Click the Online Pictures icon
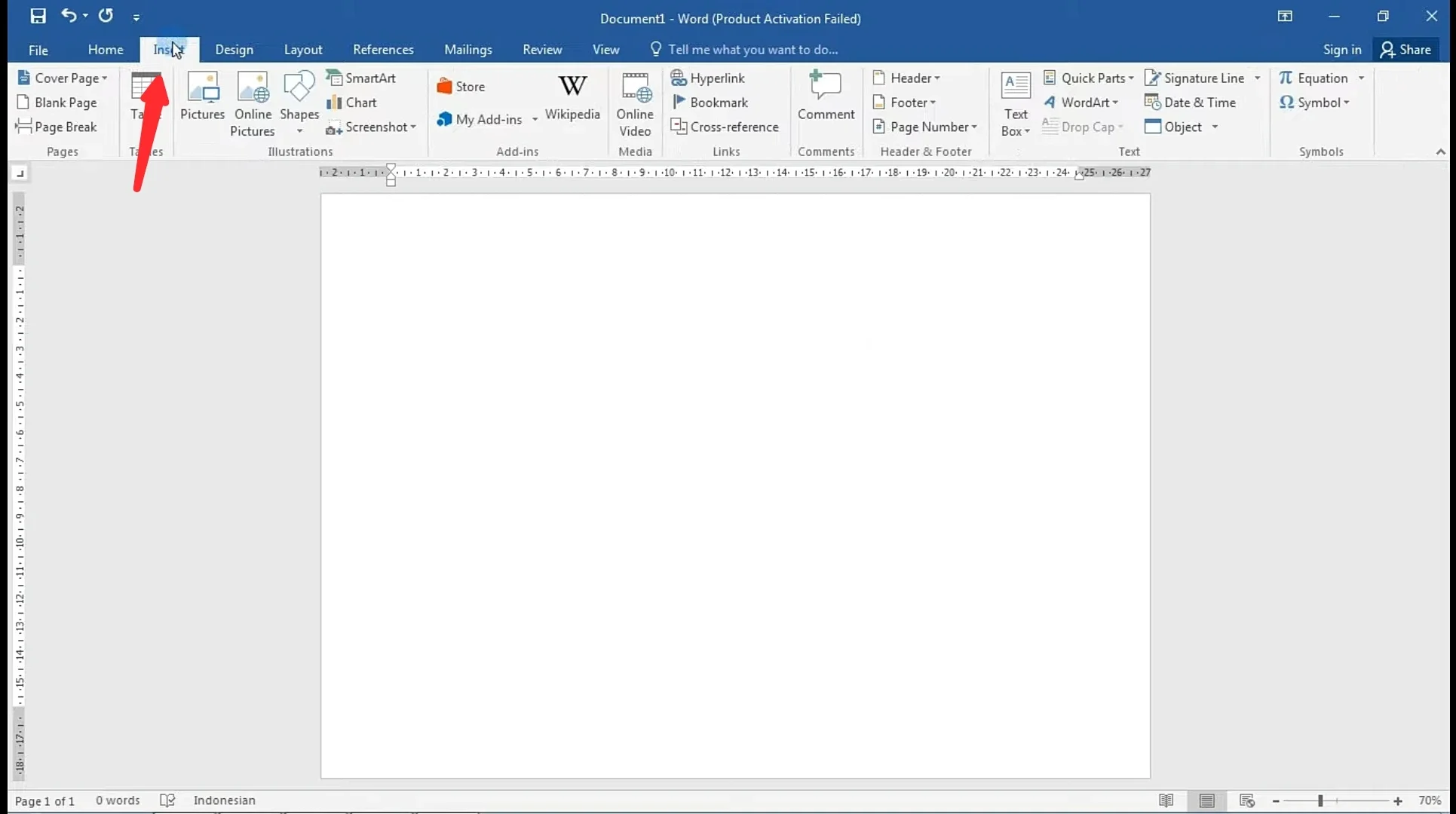 click(x=253, y=104)
